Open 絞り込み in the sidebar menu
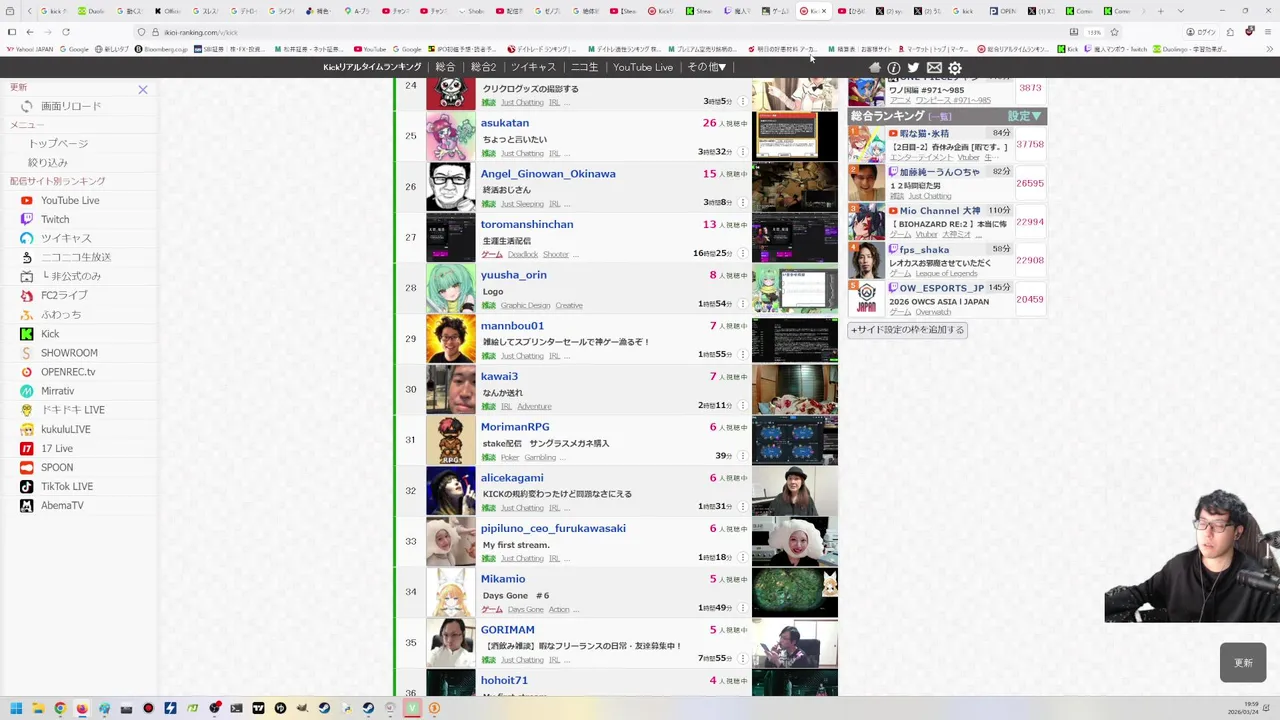This screenshot has width=1280, height=720. (x=48, y=162)
